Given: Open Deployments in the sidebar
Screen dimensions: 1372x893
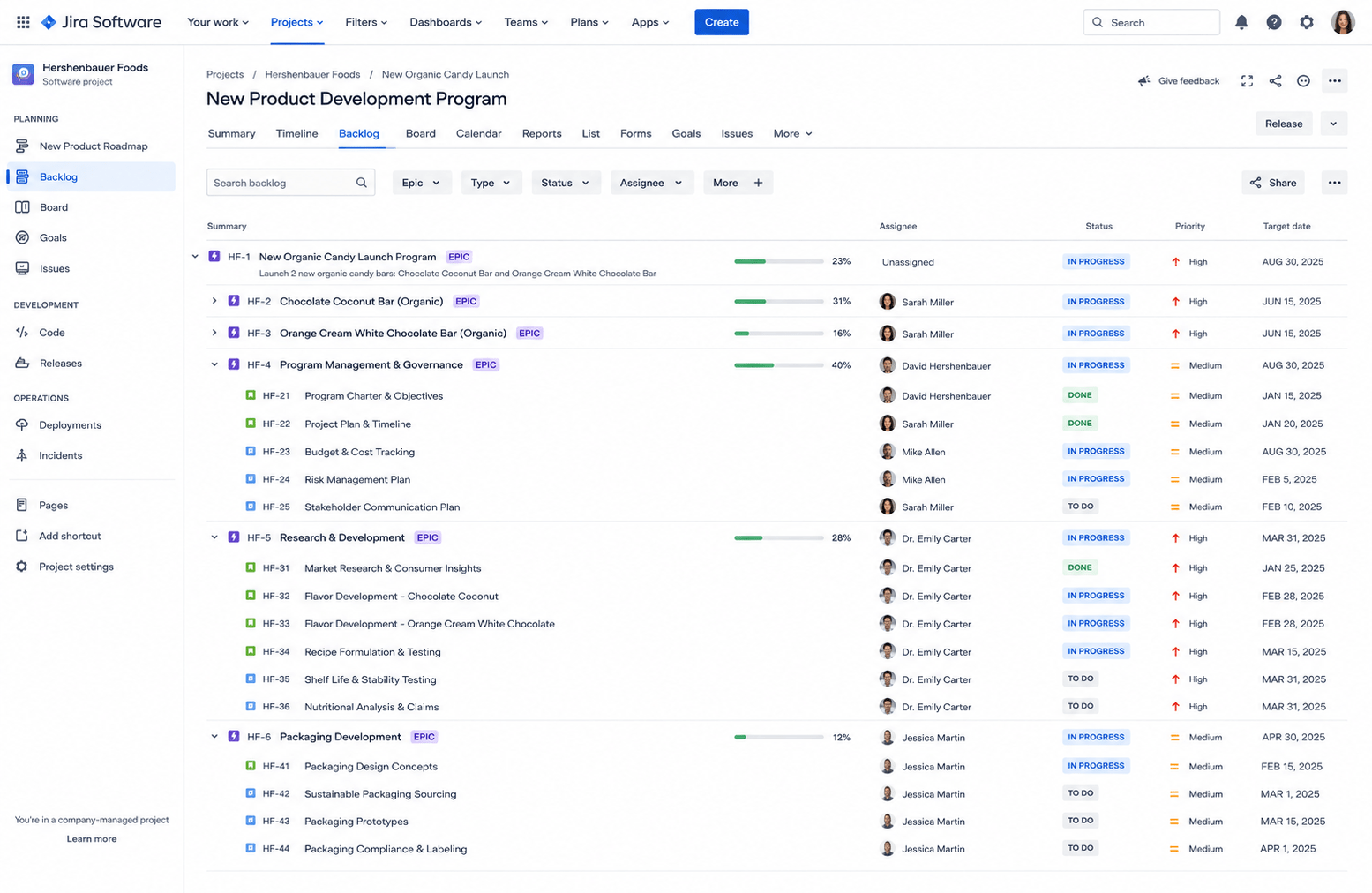Looking at the screenshot, I should pos(91,425).
